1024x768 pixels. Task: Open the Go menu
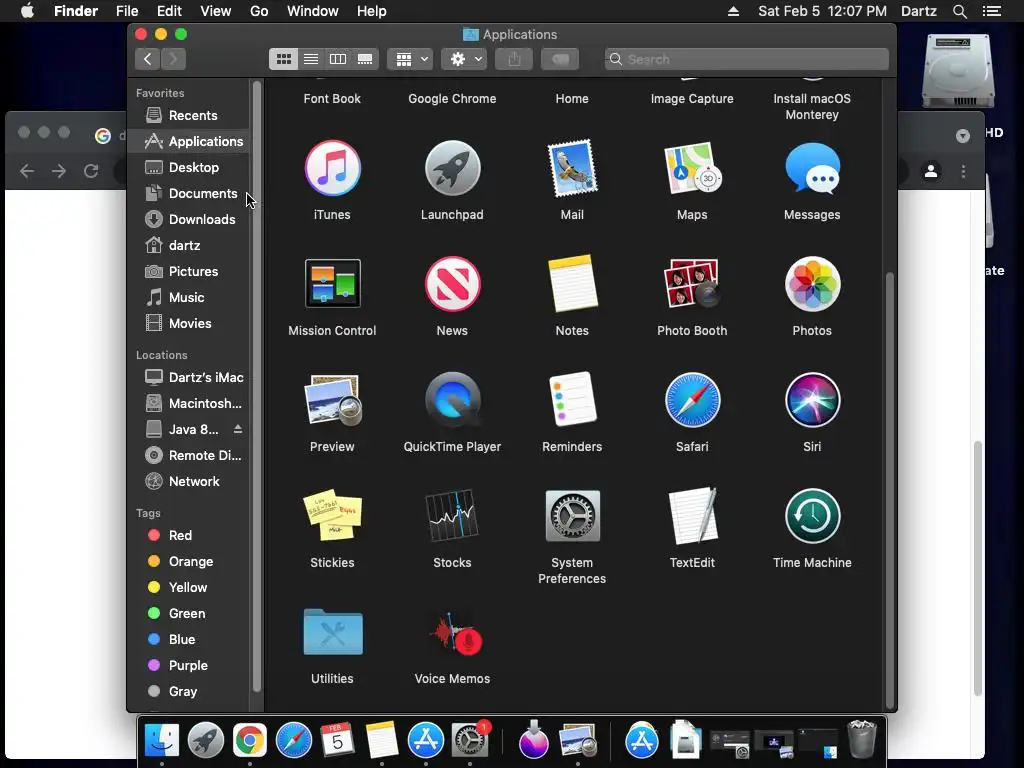tap(259, 11)
